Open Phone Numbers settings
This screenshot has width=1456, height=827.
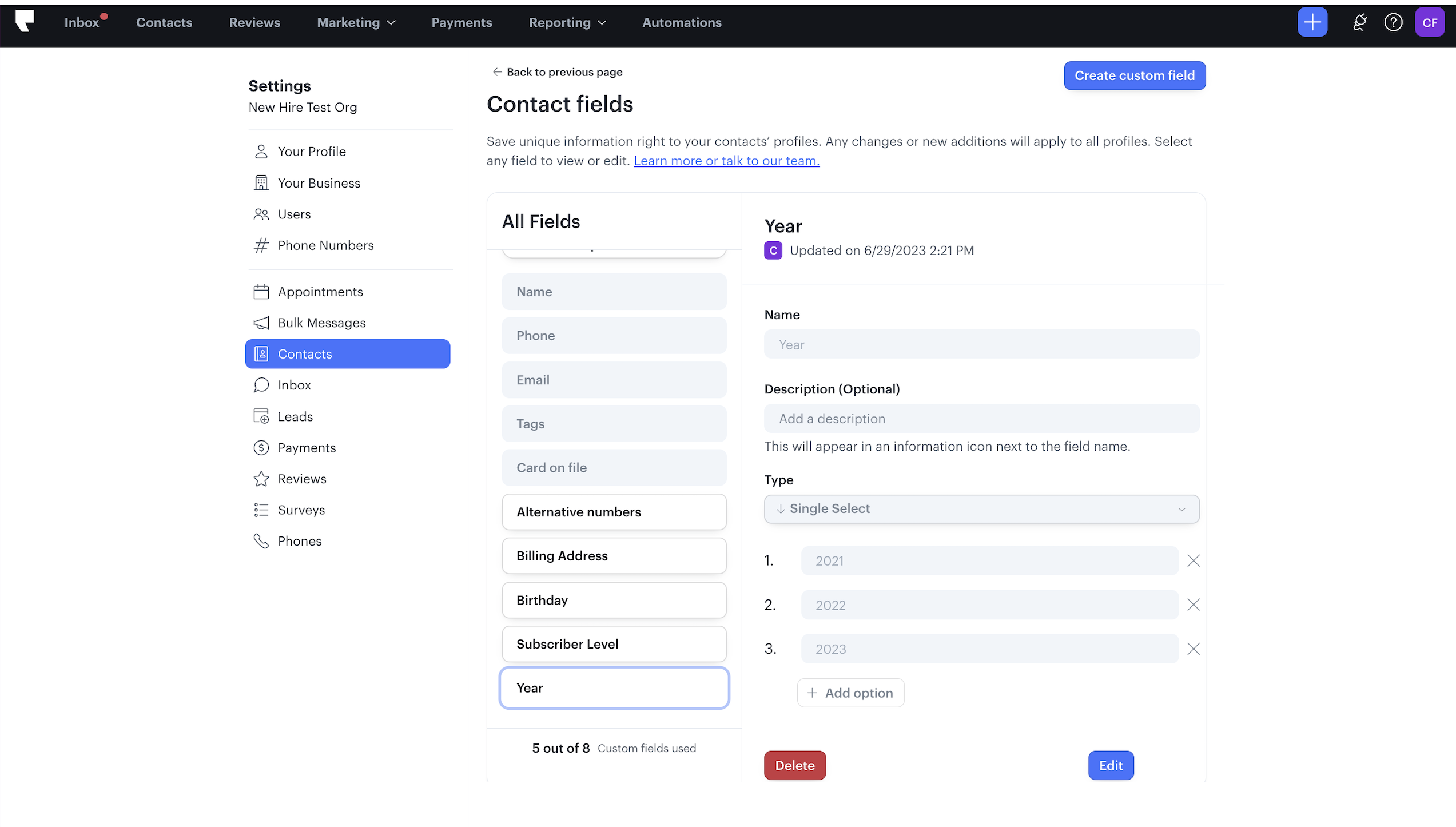[325, 245]
